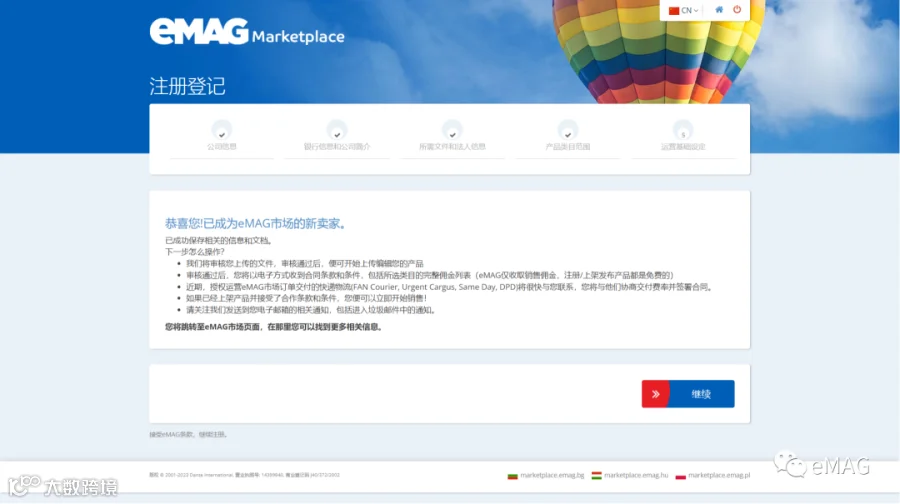Click the Polish flag icon in footer
This screenshot has width=900, height=504.
681,476
